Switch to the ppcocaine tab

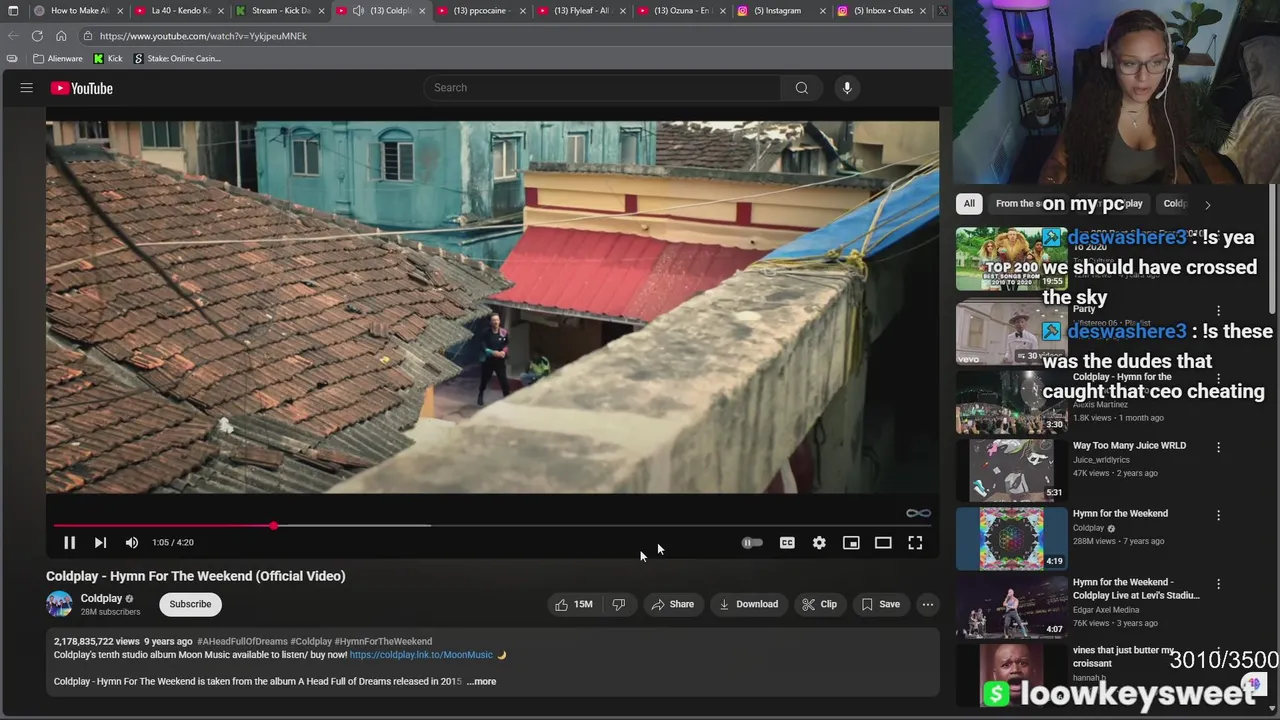tap(480, 11)
